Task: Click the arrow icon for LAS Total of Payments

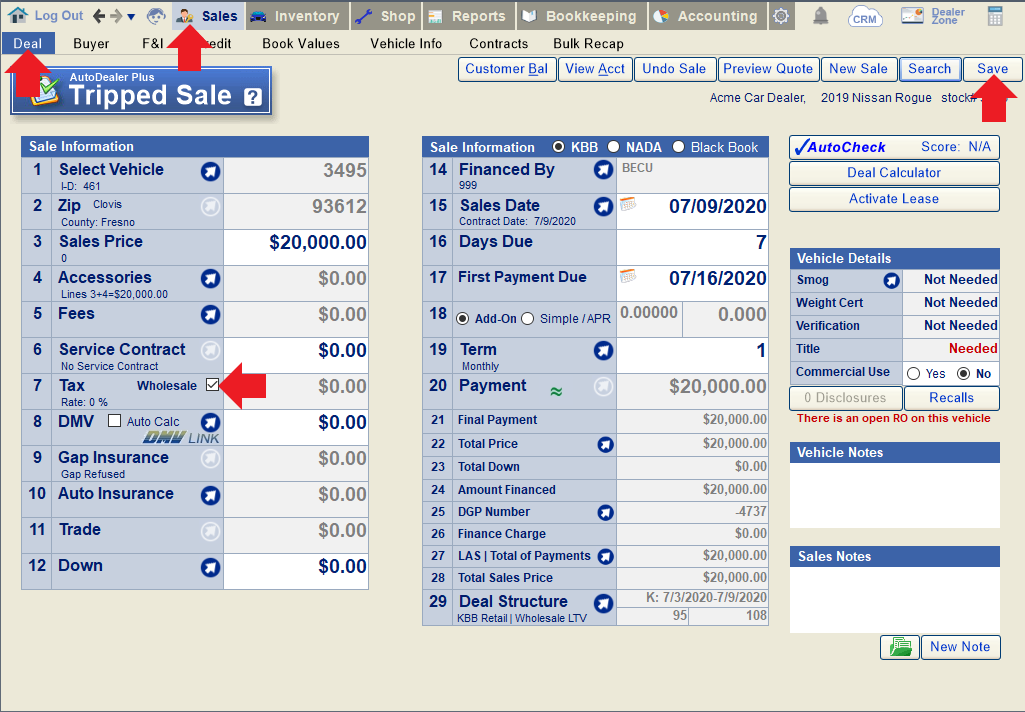Action: tap(605, 556)
